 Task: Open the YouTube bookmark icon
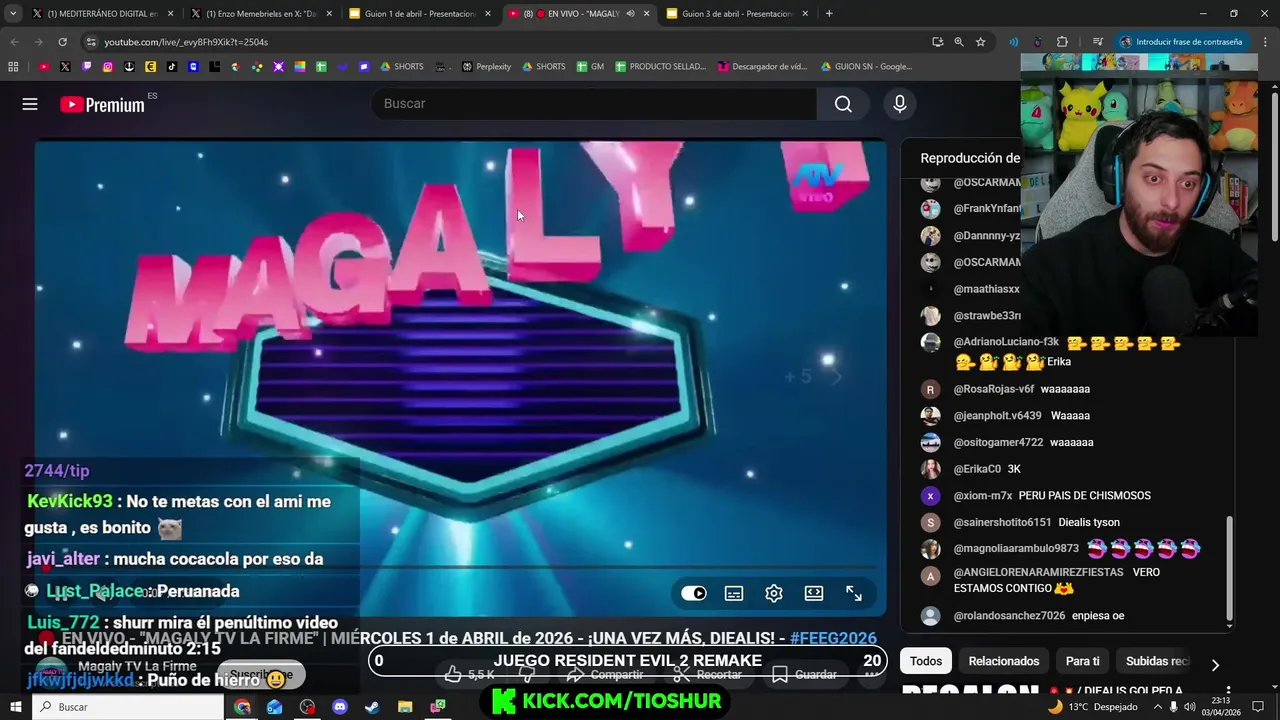[44, 67]
